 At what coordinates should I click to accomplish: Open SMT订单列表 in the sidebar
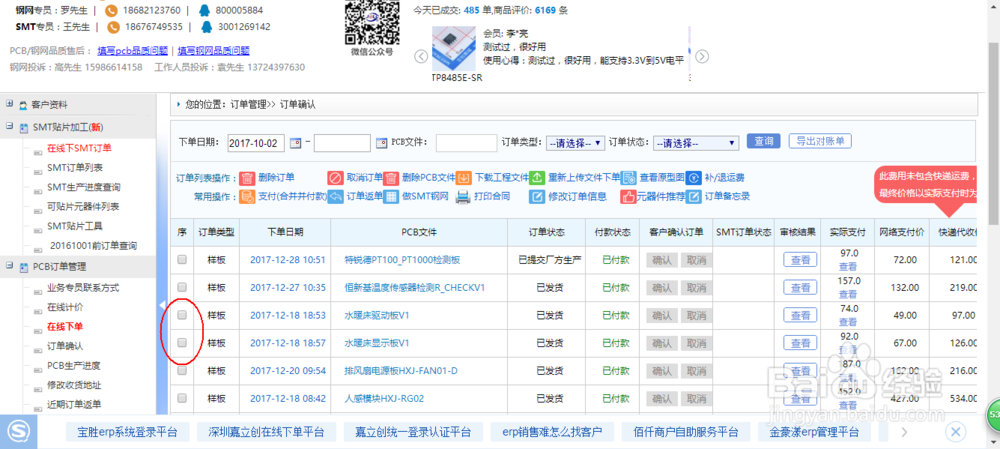click(x=75, y=168)
